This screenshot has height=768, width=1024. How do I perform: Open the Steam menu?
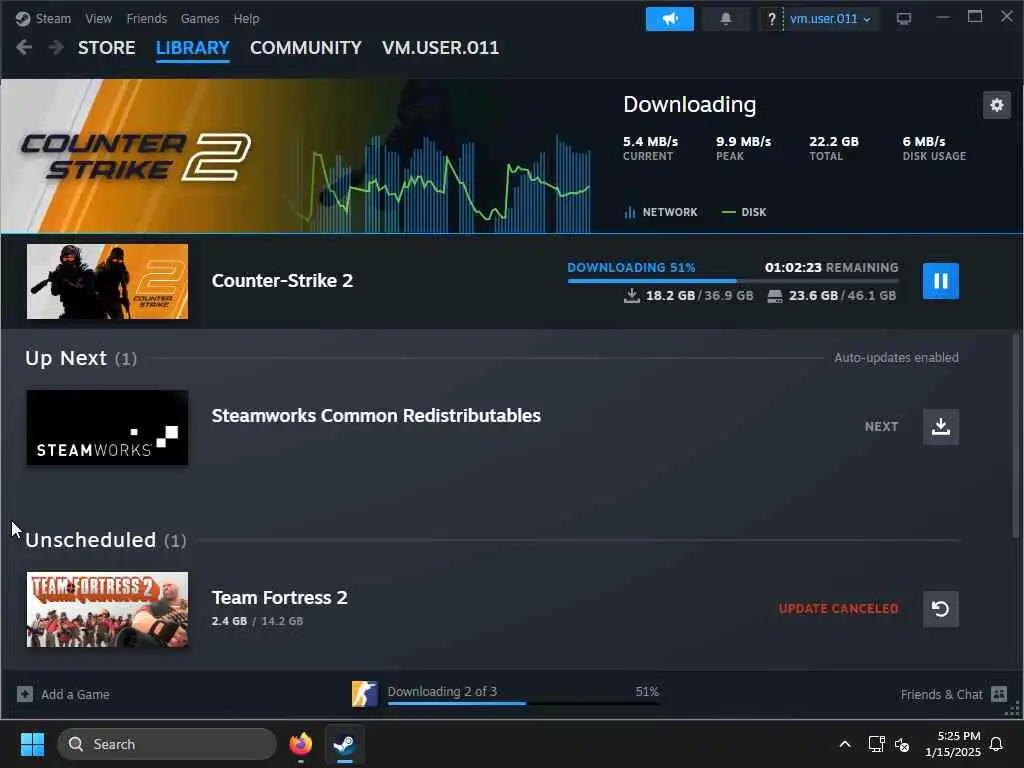(53, 18)
